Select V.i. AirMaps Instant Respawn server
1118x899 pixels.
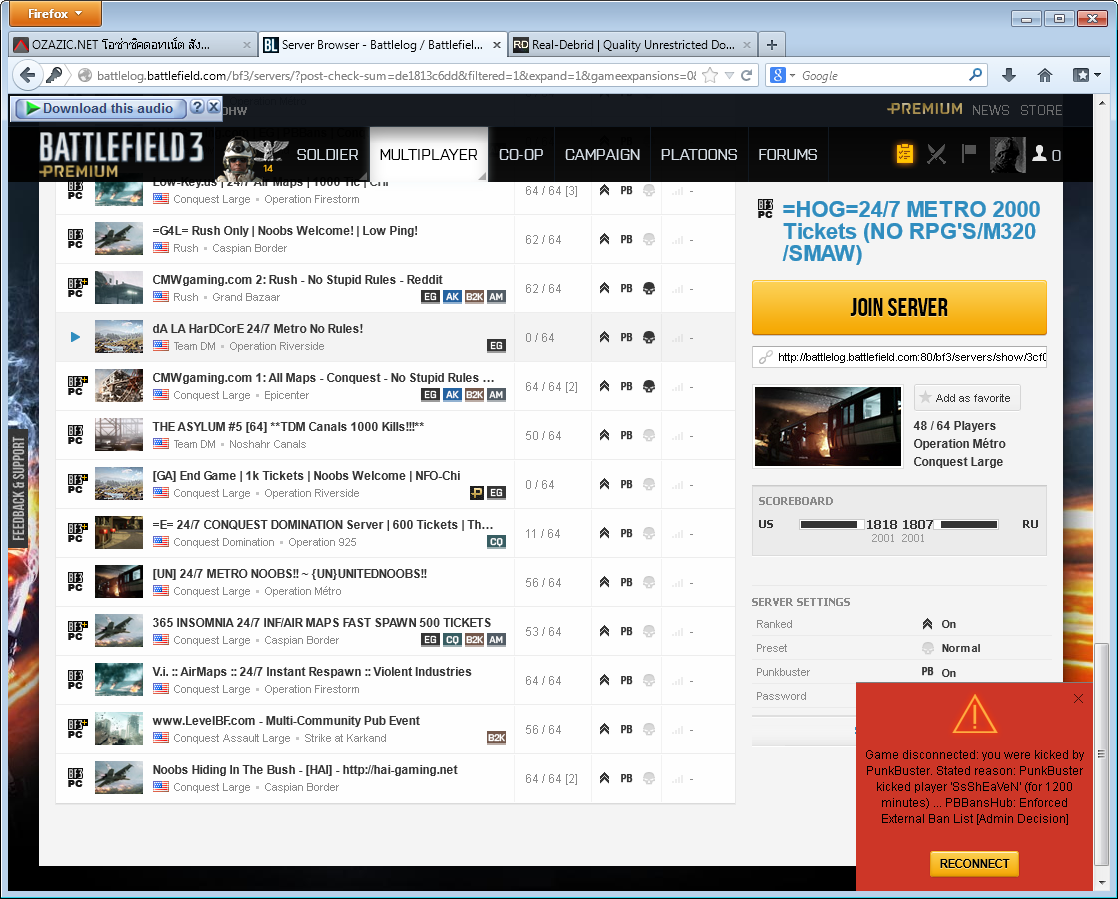pos(395,681)
